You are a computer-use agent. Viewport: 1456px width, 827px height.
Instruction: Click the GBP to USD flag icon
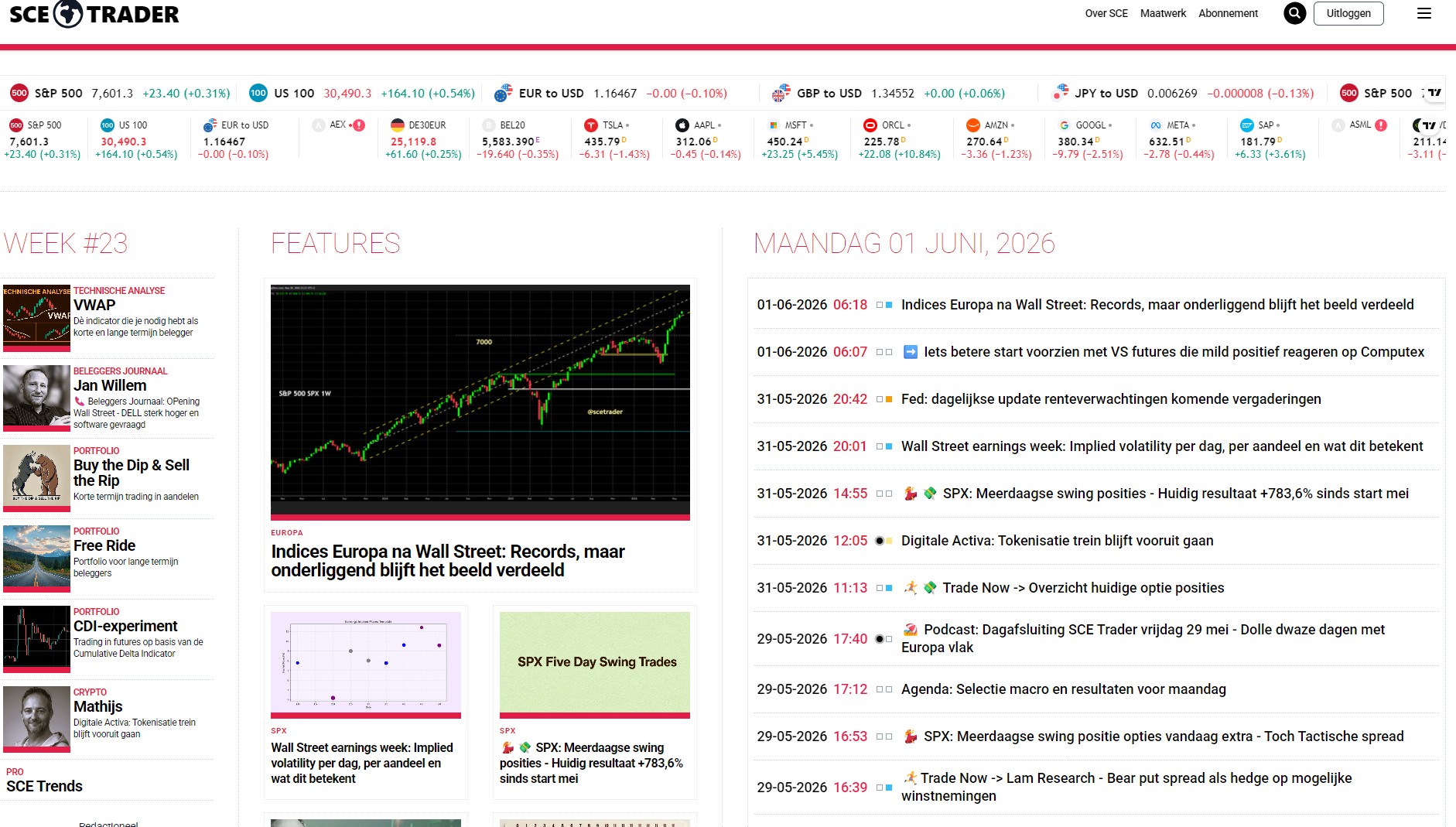781,93
